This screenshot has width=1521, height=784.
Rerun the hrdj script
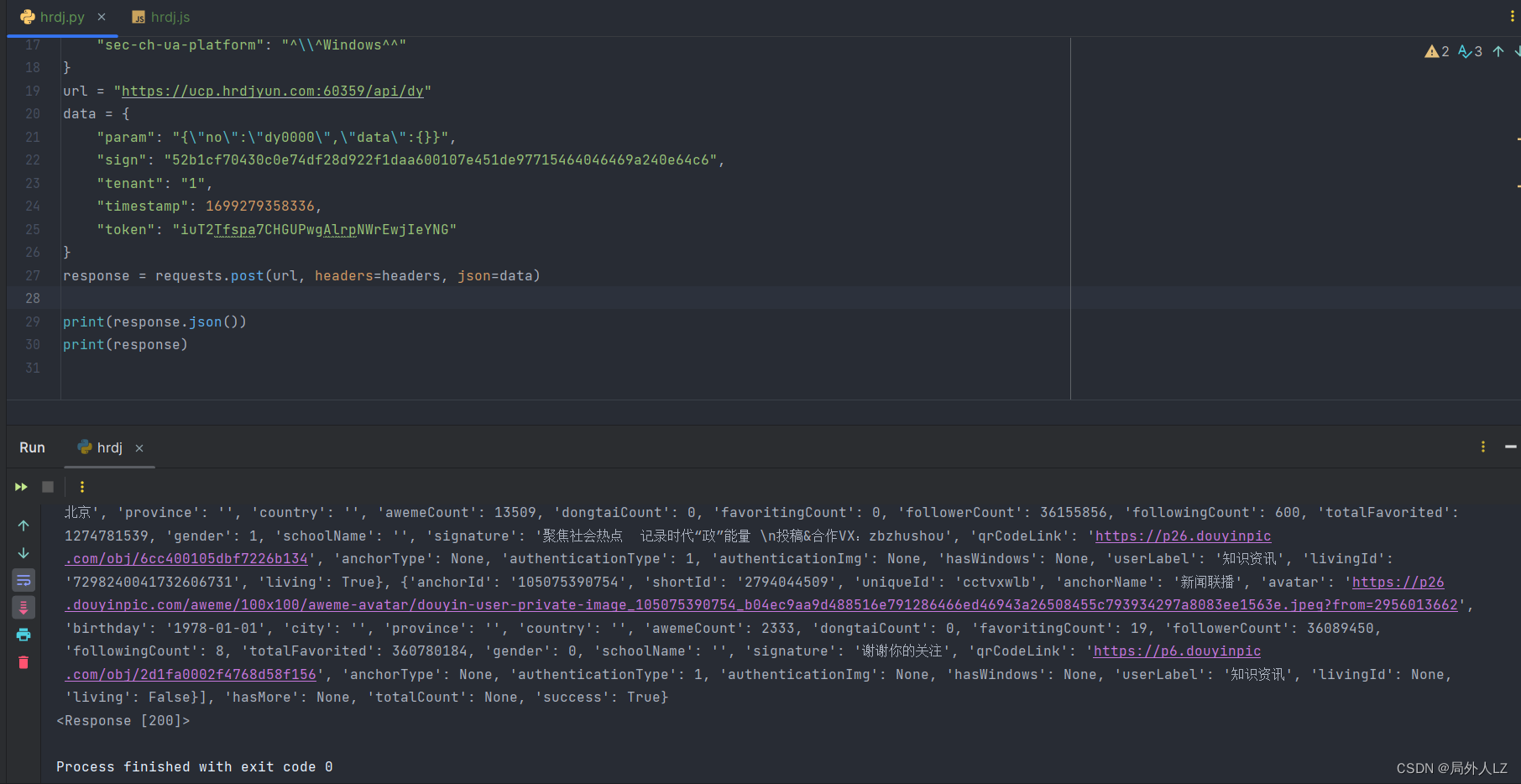point(21,487)
